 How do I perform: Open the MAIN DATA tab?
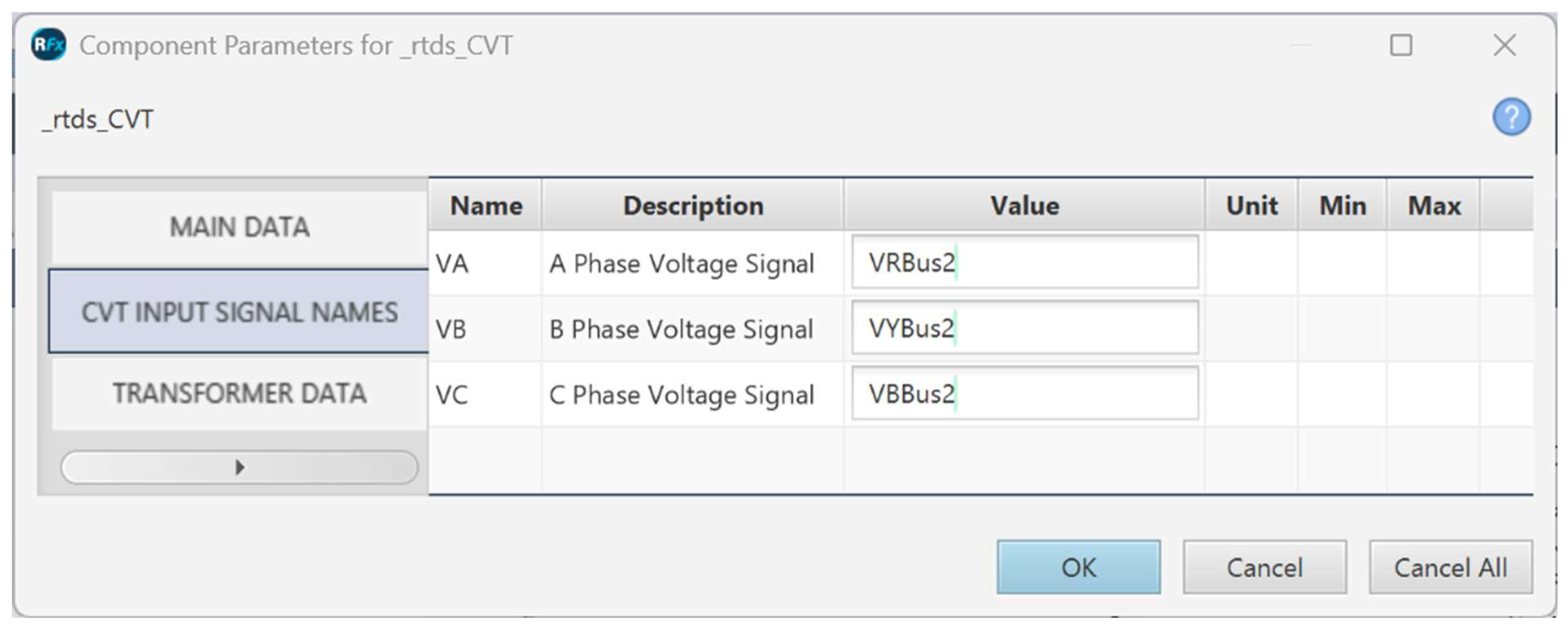[239, 228]
